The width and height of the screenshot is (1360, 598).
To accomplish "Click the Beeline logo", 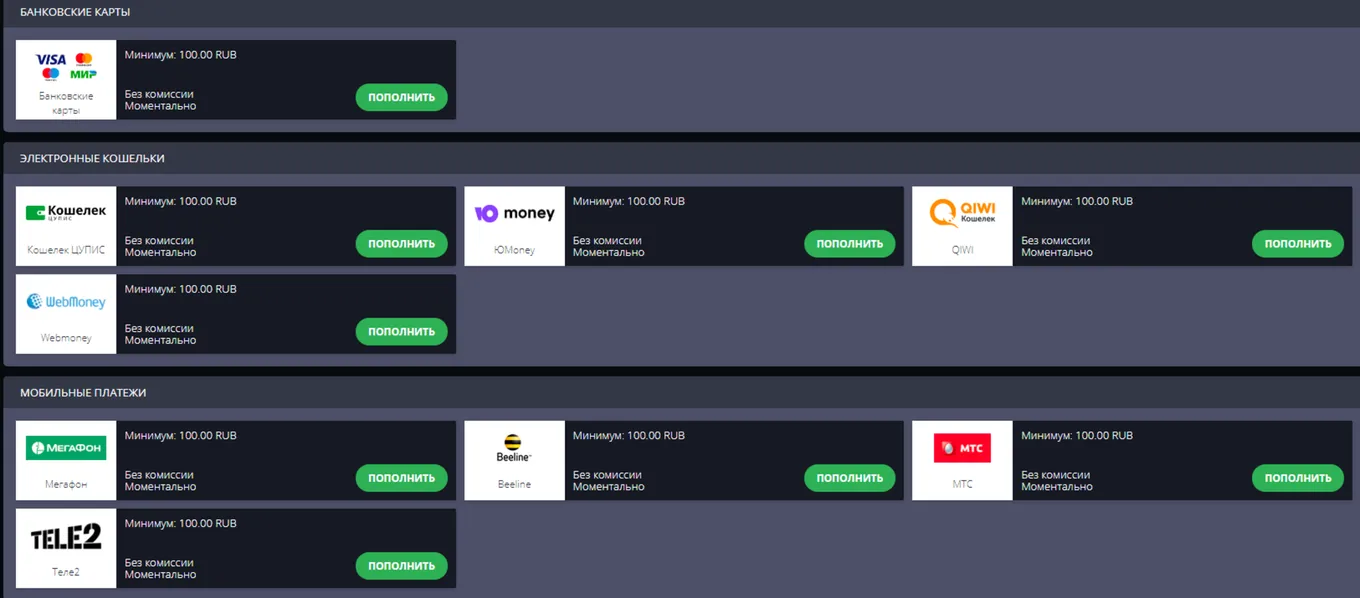I will pyautogui.click(x=514, y=448).
